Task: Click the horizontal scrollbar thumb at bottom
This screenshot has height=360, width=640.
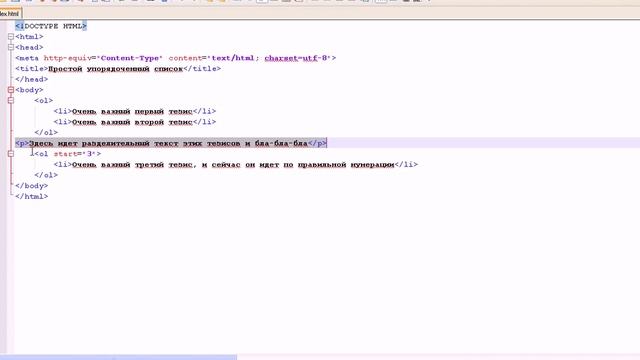Action: [x=118, y=357]
